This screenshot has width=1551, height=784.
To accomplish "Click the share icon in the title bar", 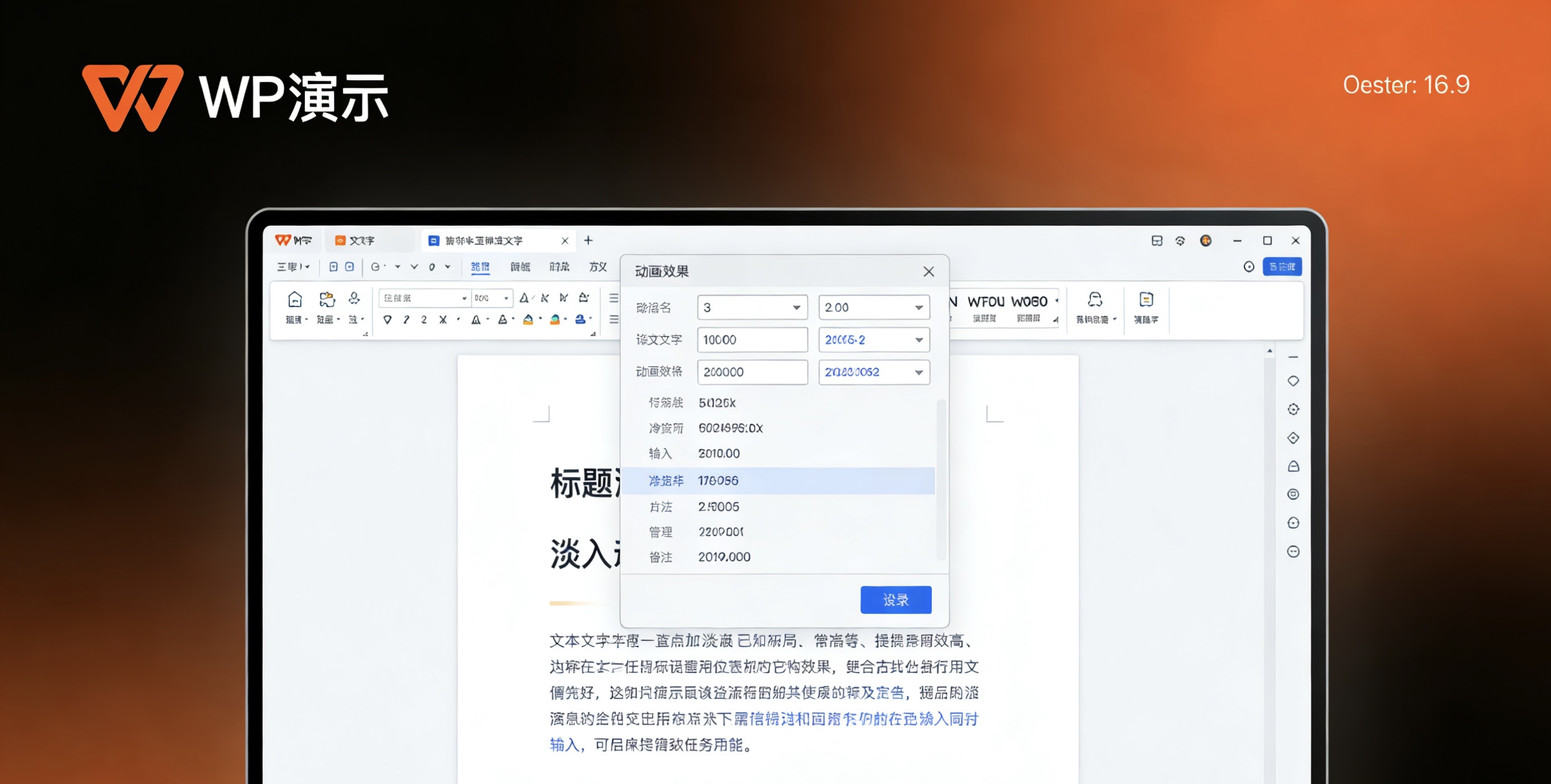I will (x=1180, y=240).
